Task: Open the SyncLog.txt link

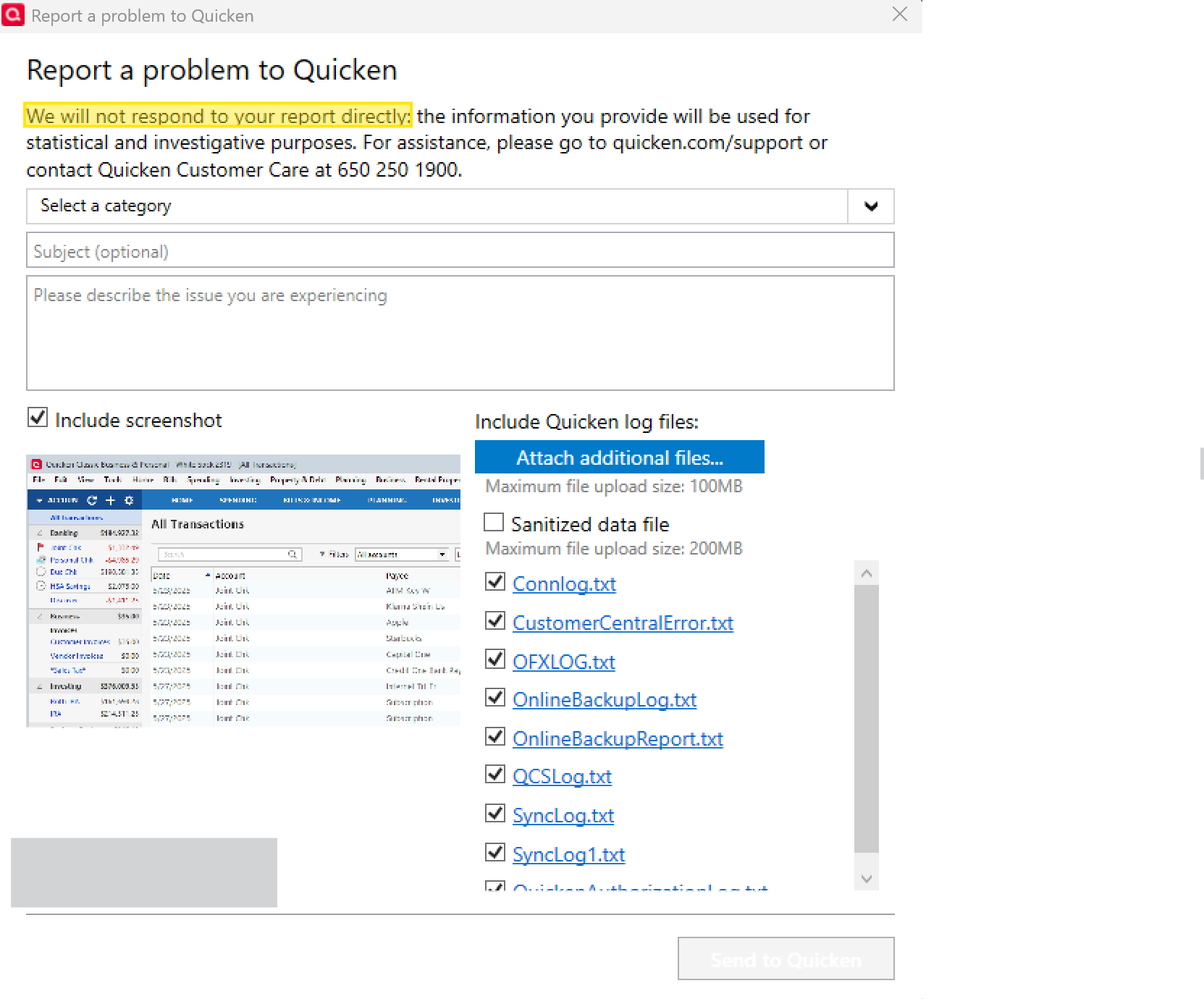Action: pos(563,816)
